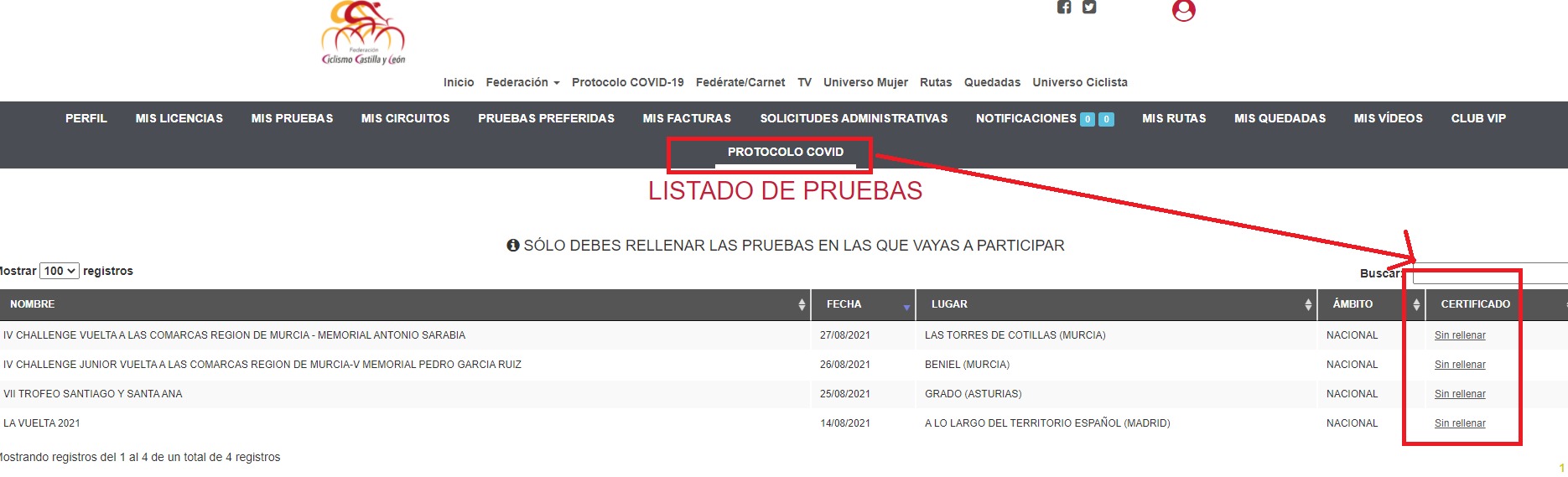1568x477 pixels.
Task: Click the first notifications counter badge
Action: click(x=1088, y=119)
